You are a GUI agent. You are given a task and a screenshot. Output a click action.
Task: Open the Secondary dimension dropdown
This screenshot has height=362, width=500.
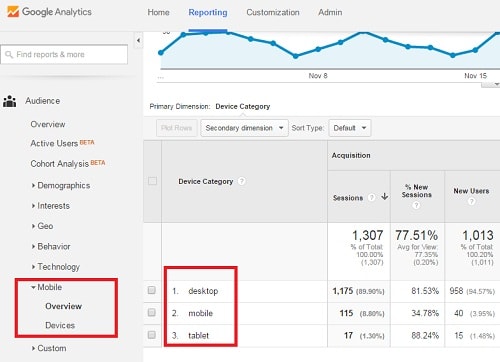click(244, 128)
